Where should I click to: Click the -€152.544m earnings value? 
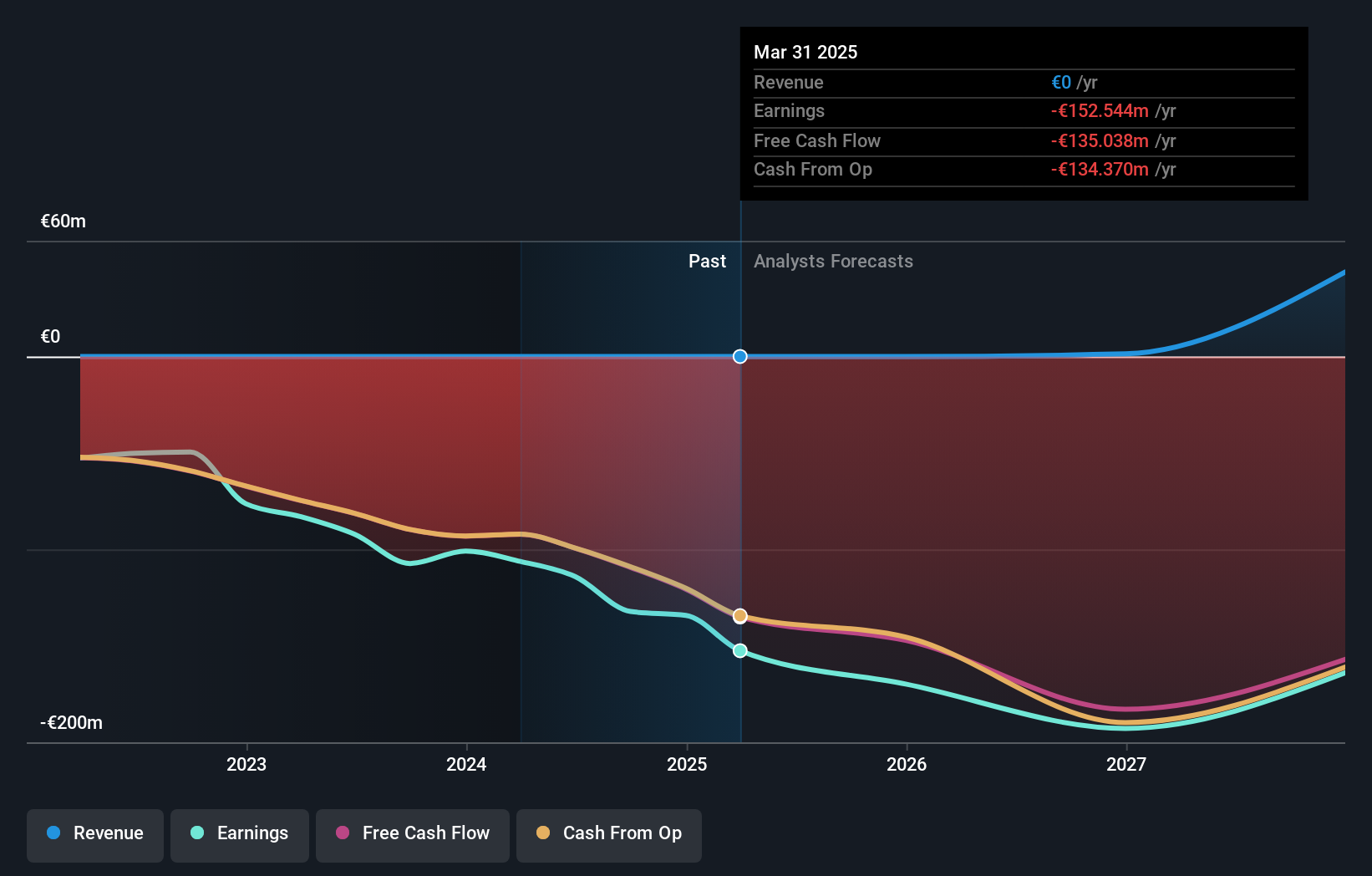click(x=1100, y=111)
